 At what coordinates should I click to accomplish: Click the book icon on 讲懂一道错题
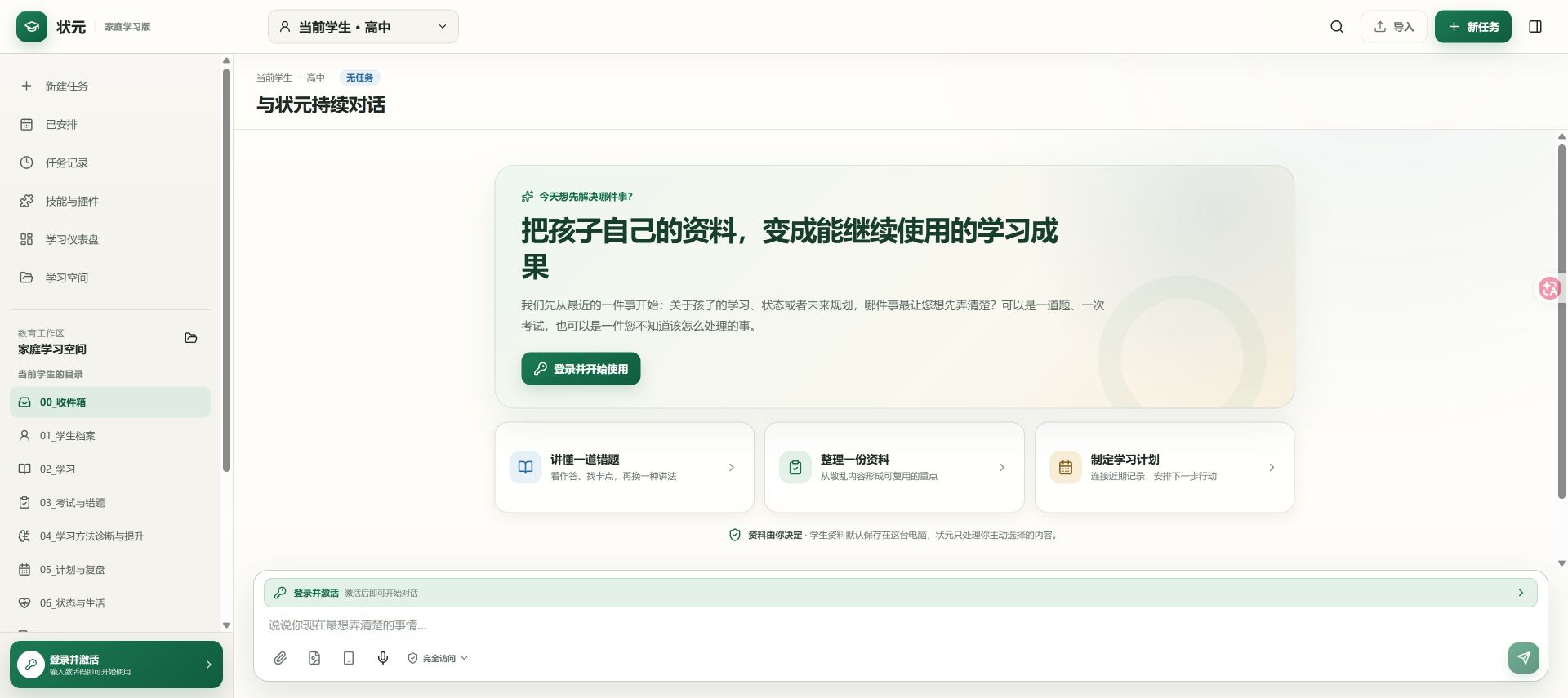[525, 468]
